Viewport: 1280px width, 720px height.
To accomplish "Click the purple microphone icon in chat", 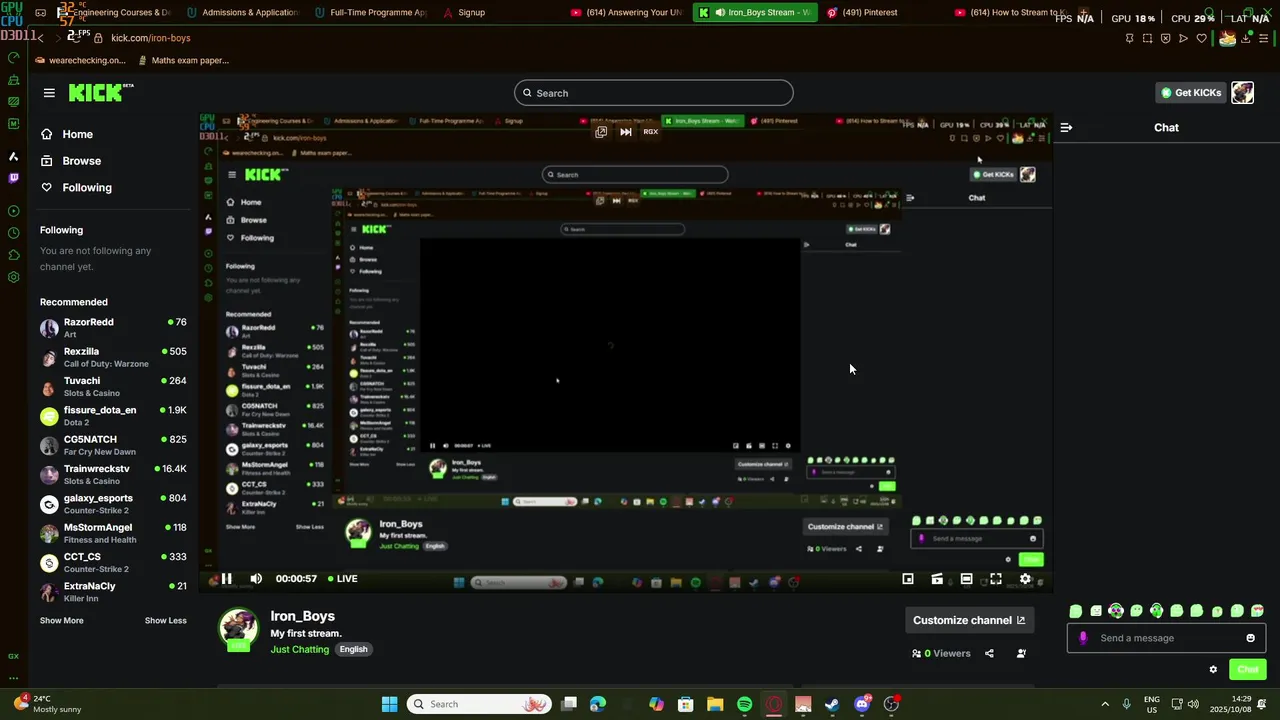I will 1082,638.
